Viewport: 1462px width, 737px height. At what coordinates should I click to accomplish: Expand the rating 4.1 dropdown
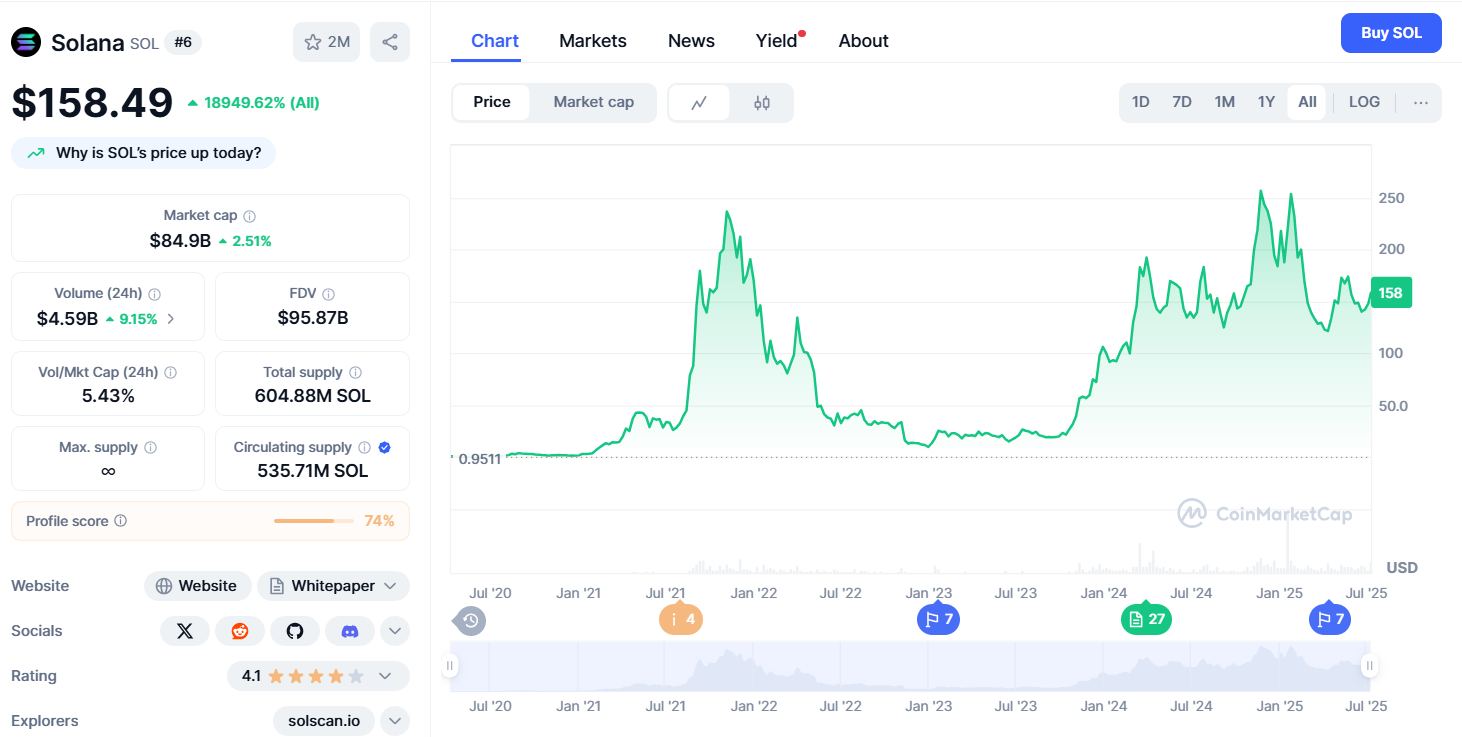[384, 676]
